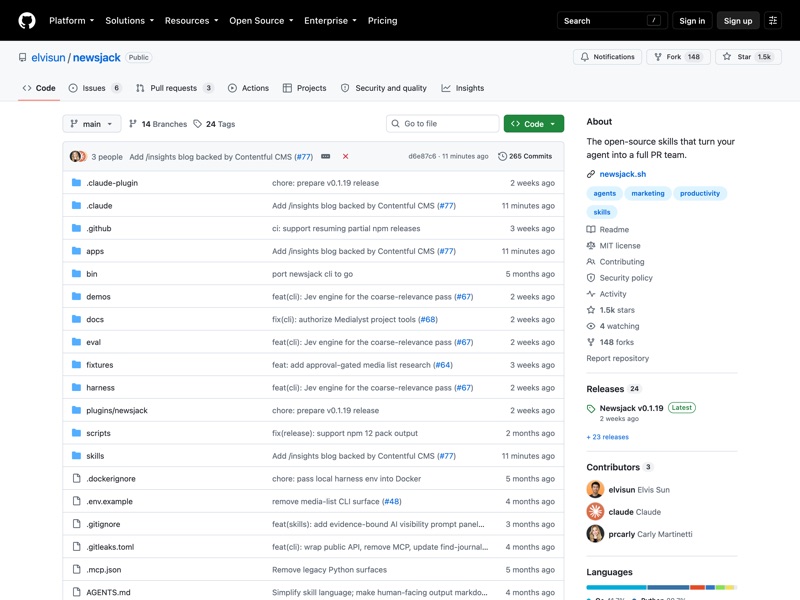
Task: Open the Insights tab
Action: point(463,88)
